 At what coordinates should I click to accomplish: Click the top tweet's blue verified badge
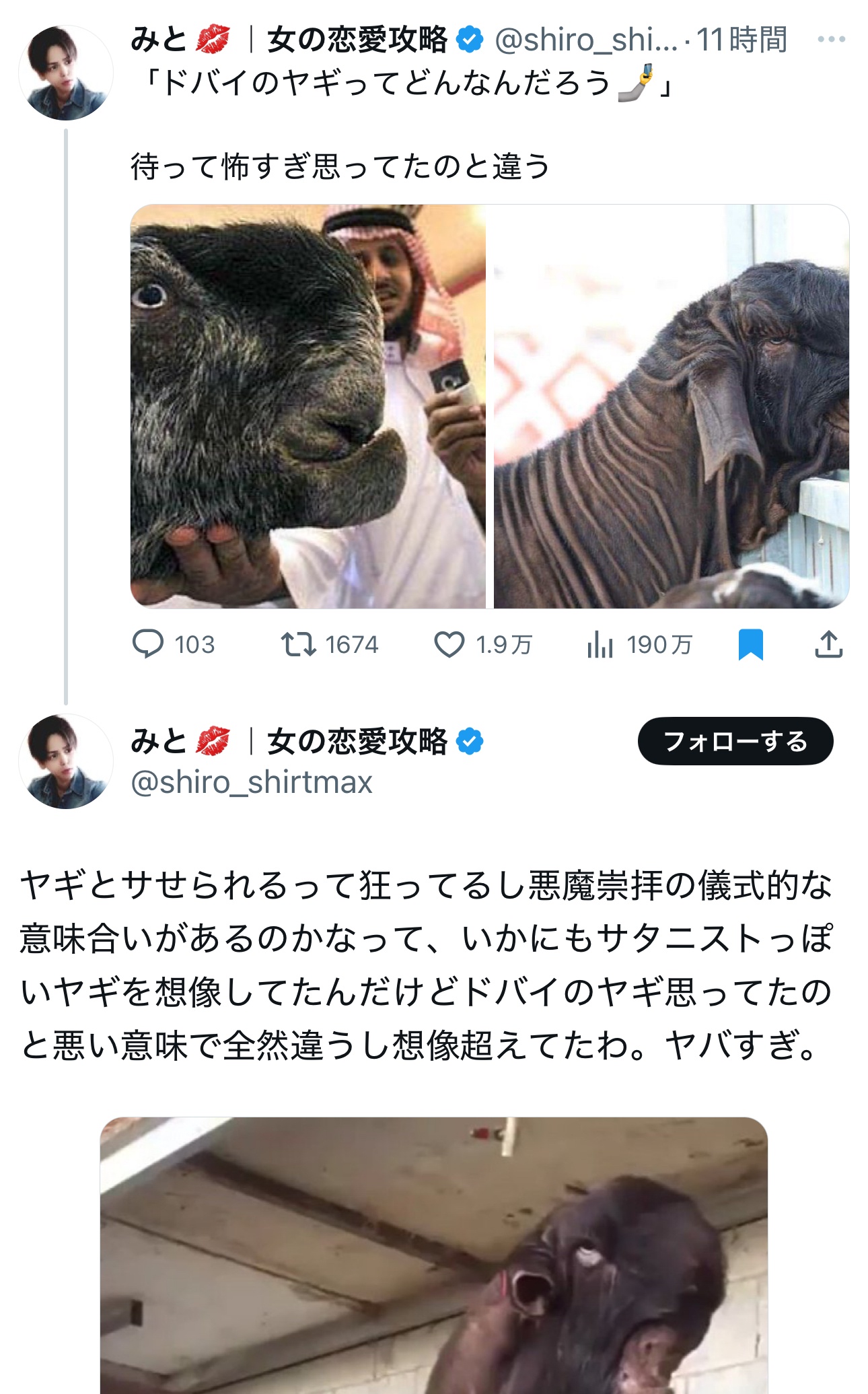[470, 40]
